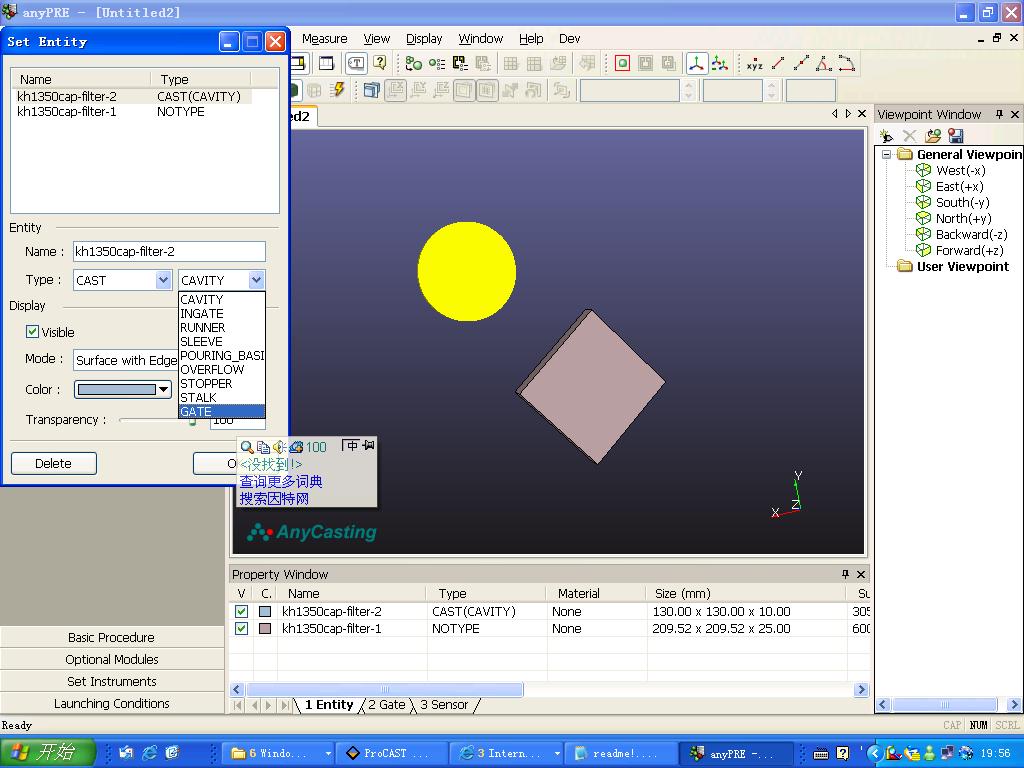Open the Basic Procedure panel
This screenshot has height=768, width=1024.
[x=112, y=637]
